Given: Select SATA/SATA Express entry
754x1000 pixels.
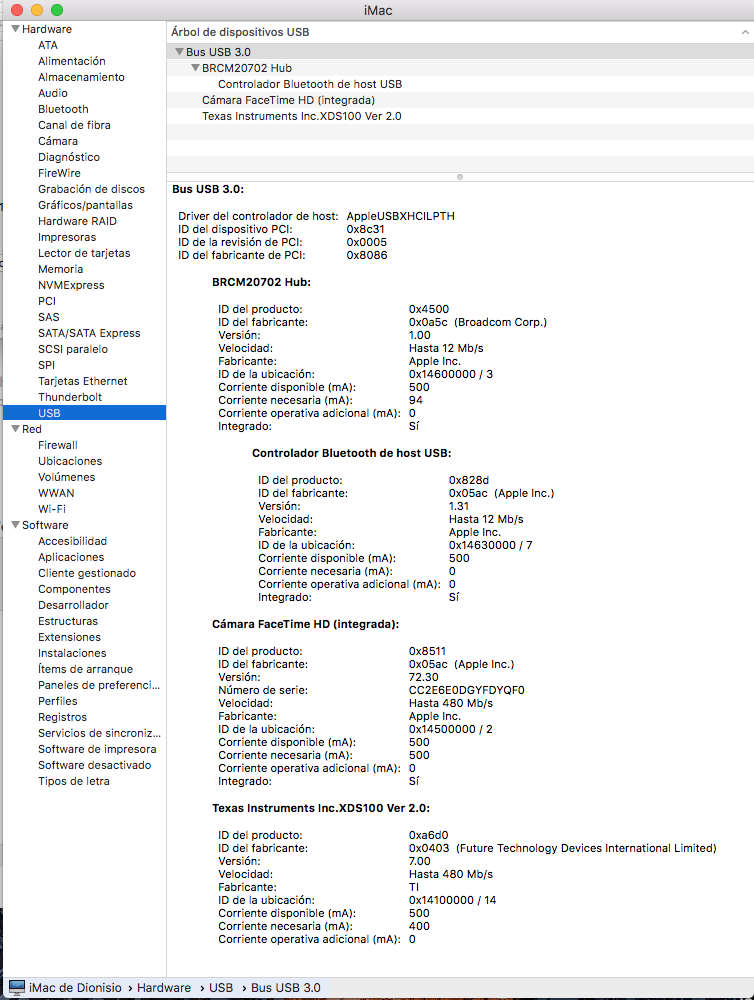Looking at the screenshot, I should [89, 333].
